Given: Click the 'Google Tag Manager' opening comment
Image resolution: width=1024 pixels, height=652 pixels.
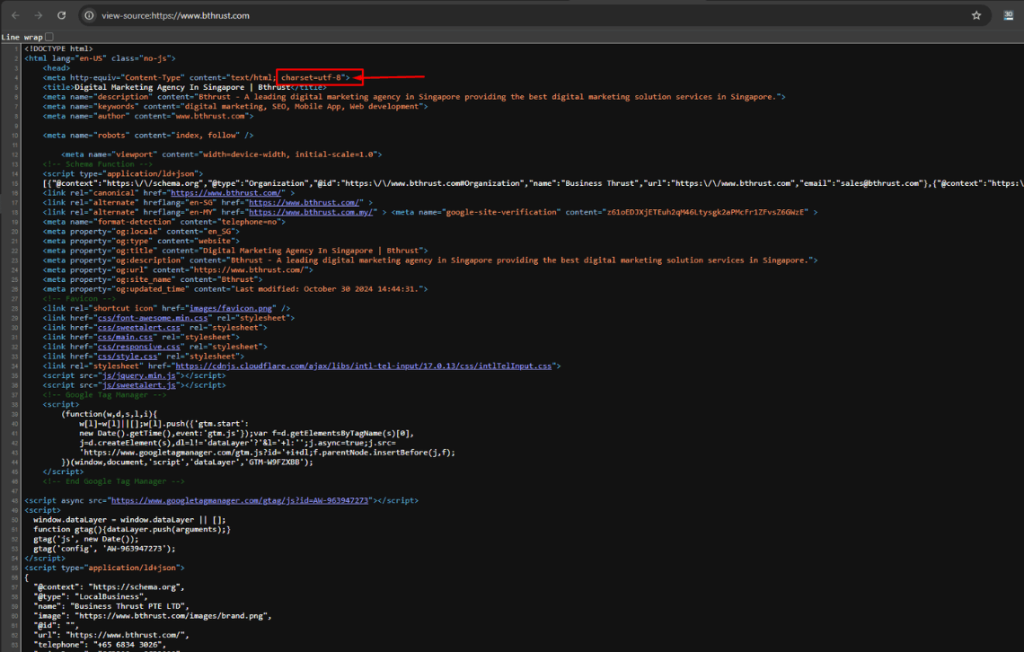Looking at the screenshot, I should click(x=104, y=395).
